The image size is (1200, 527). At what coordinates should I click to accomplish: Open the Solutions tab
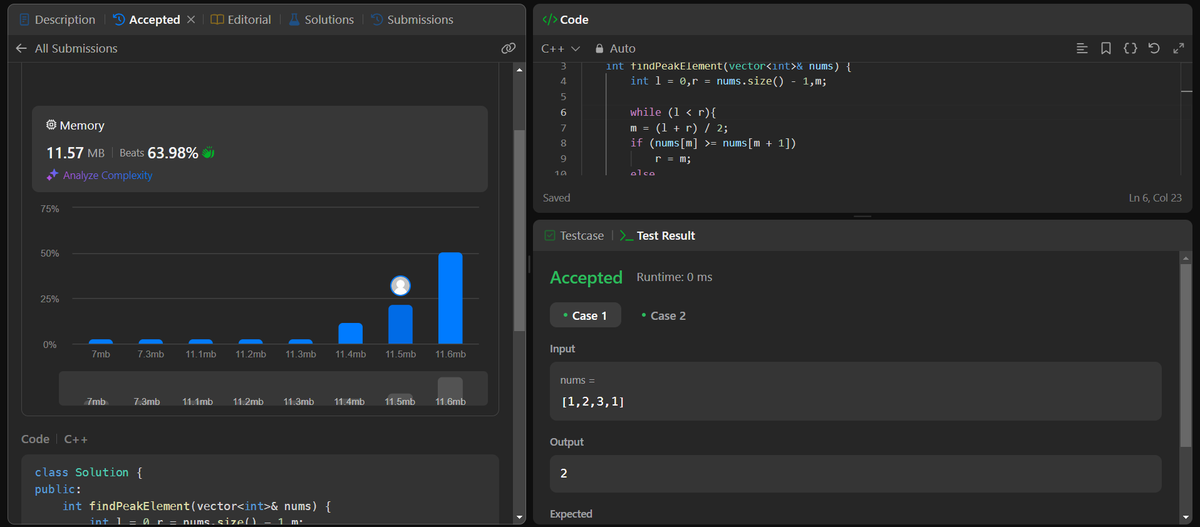pyautogui.click(x=321, y=20)
